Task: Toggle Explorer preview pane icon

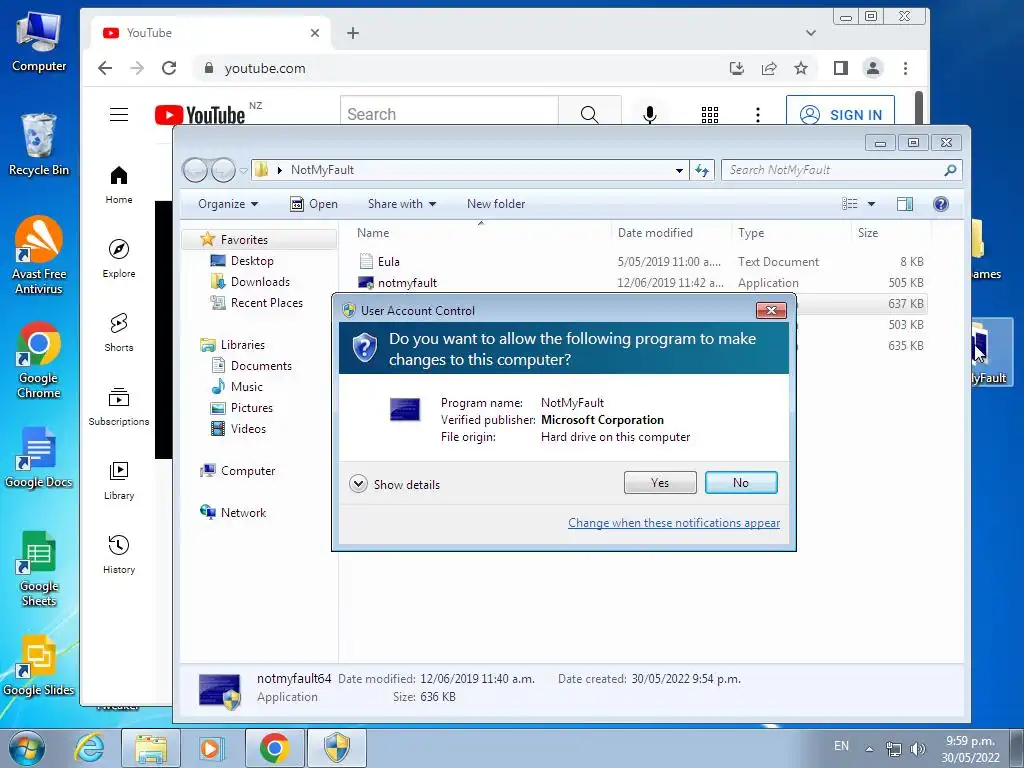Action: point(904,204)
